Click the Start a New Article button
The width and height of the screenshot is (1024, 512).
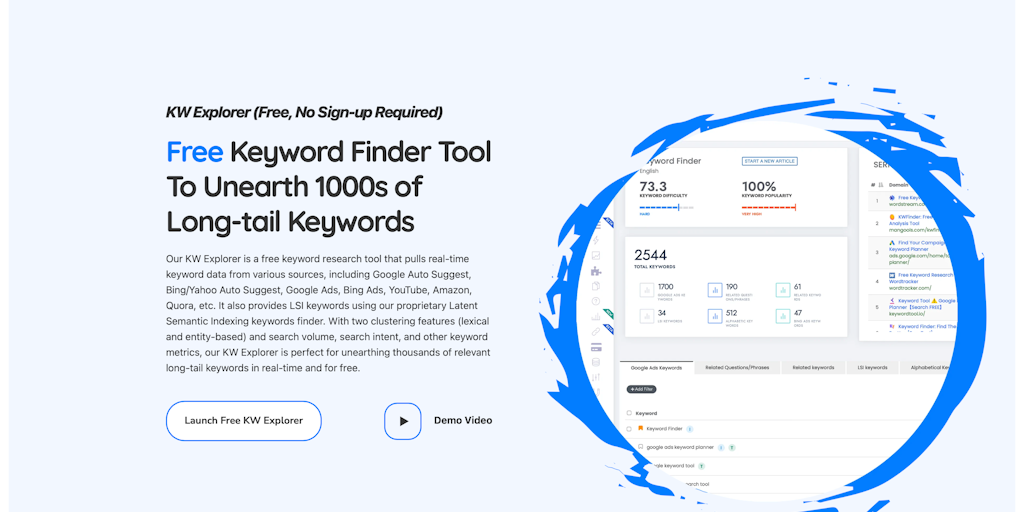769,161
